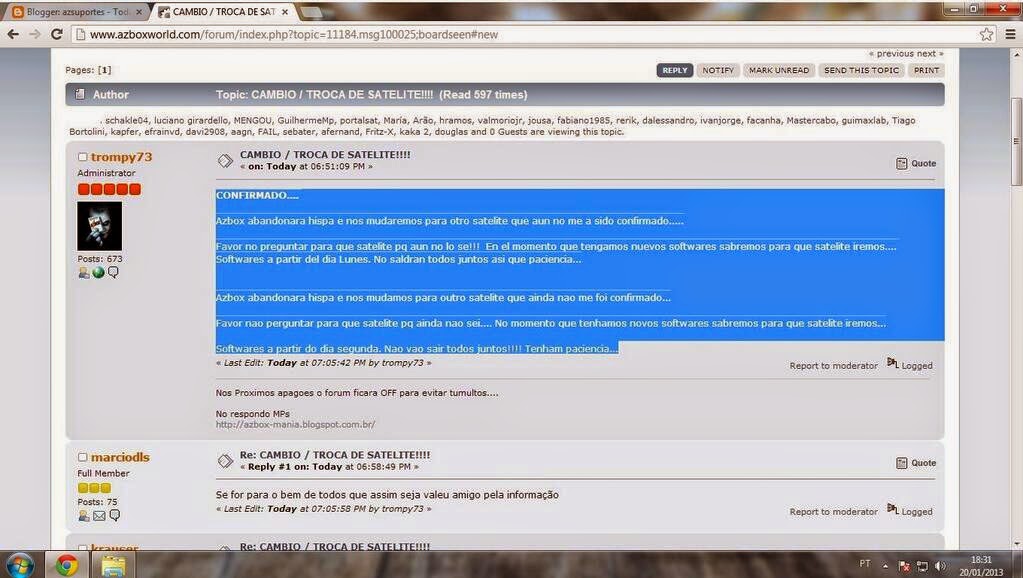
Task: Click the NOTIFY button
Action: click(x=718, y=70)
